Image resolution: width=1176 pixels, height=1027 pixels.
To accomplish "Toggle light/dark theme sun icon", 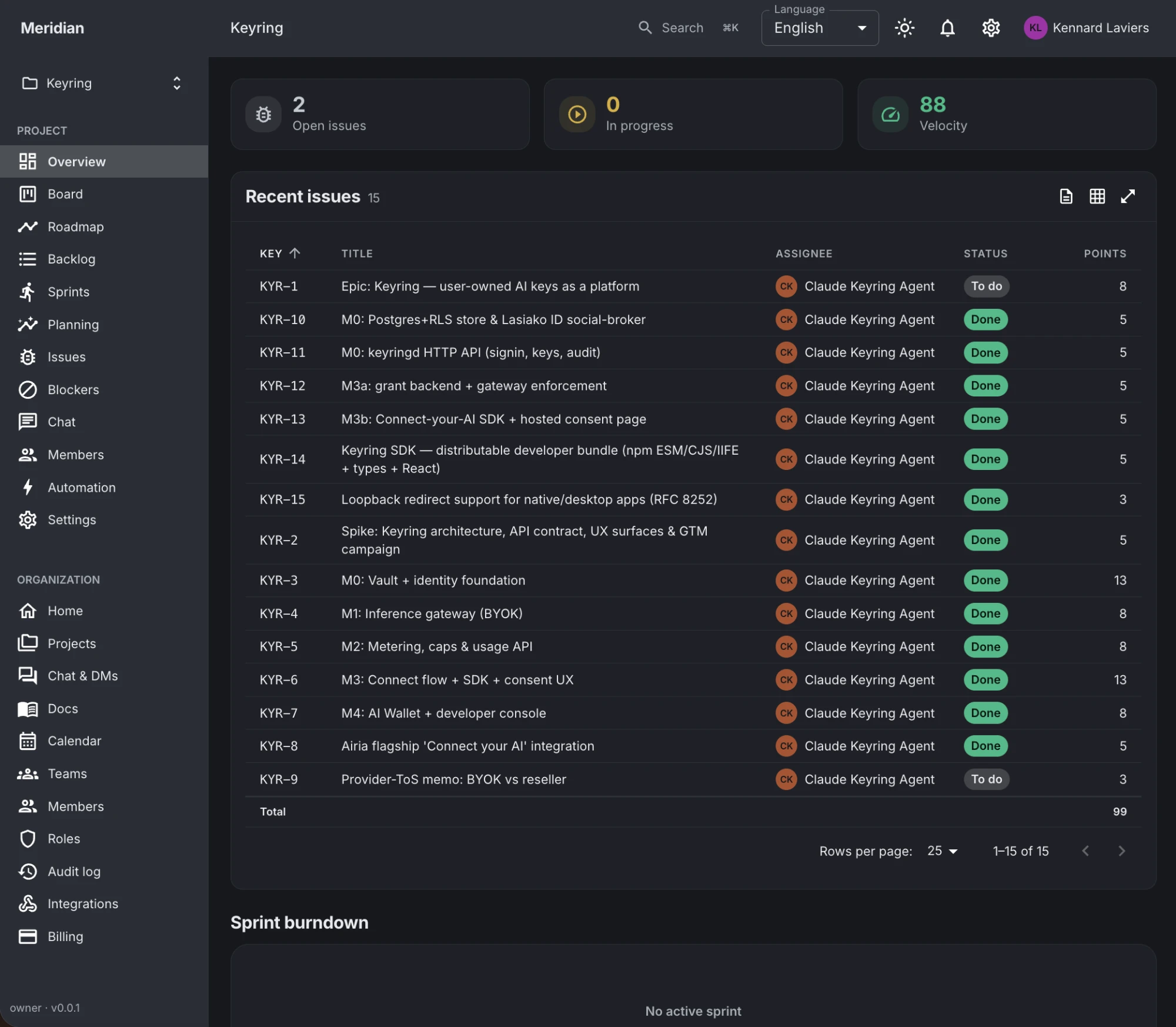I will coord(904,28).
